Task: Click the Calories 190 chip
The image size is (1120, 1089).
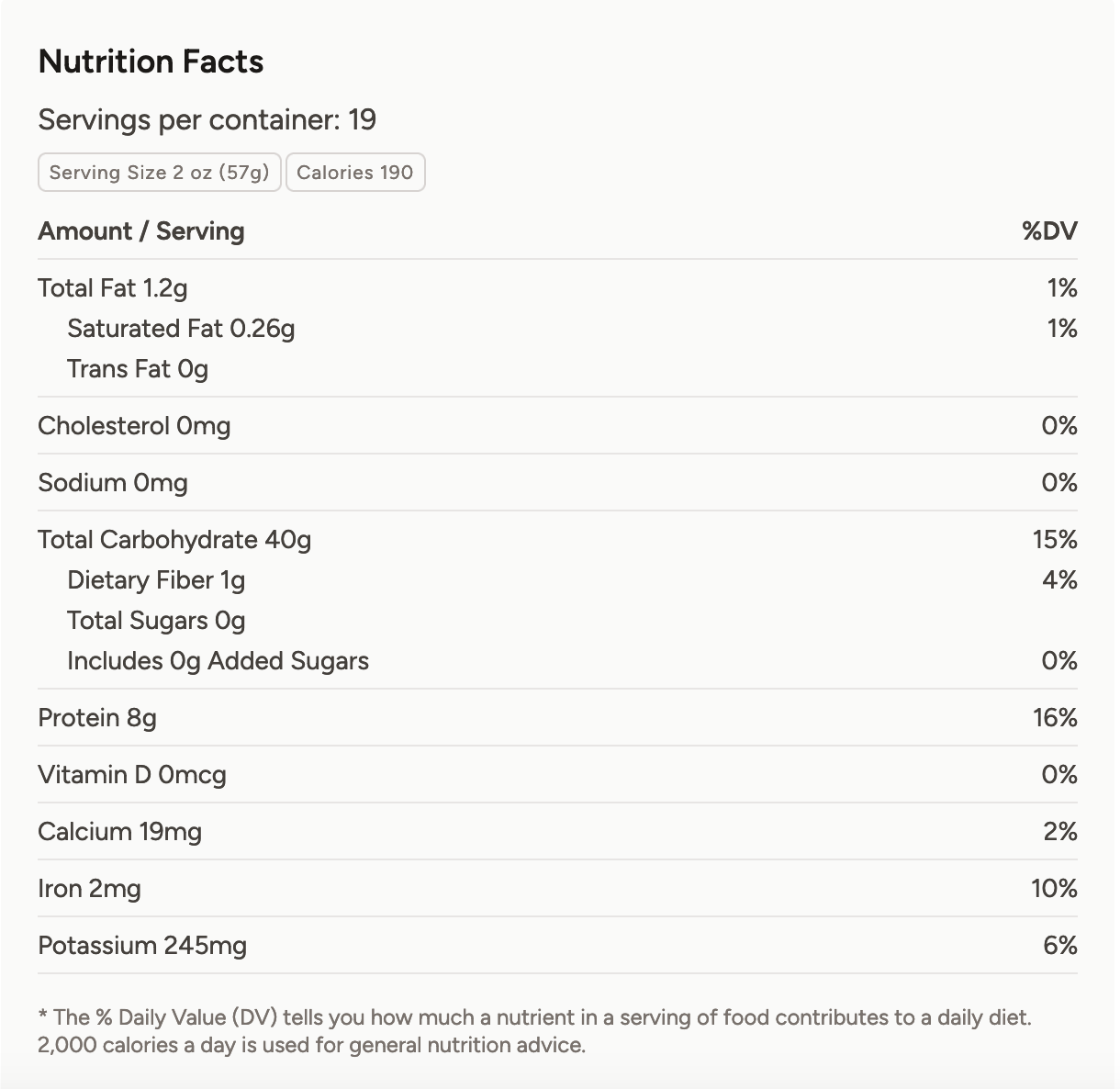Action: 355,173
